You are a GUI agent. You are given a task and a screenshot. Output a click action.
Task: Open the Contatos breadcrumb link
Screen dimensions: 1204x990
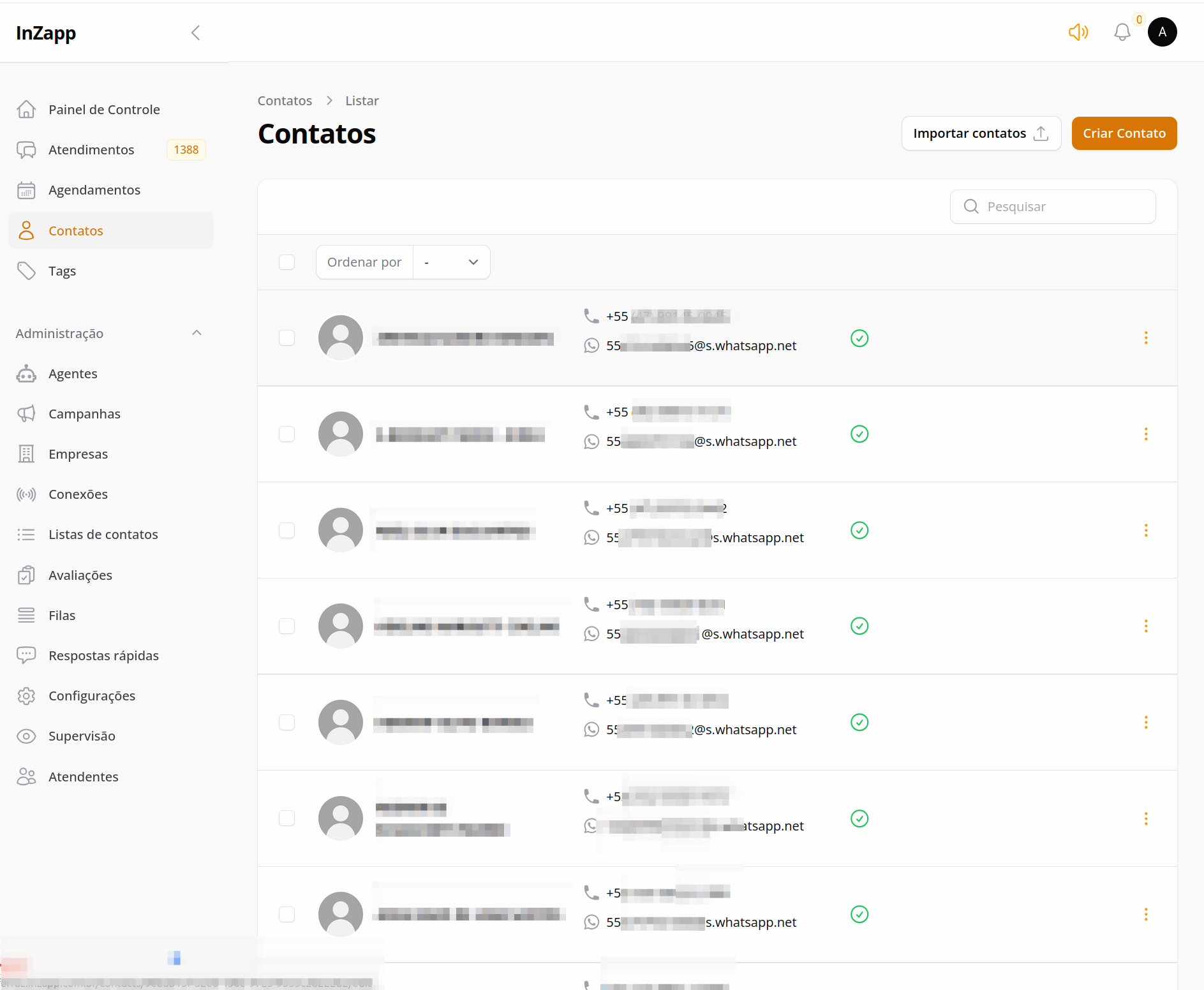click(285, 100)
